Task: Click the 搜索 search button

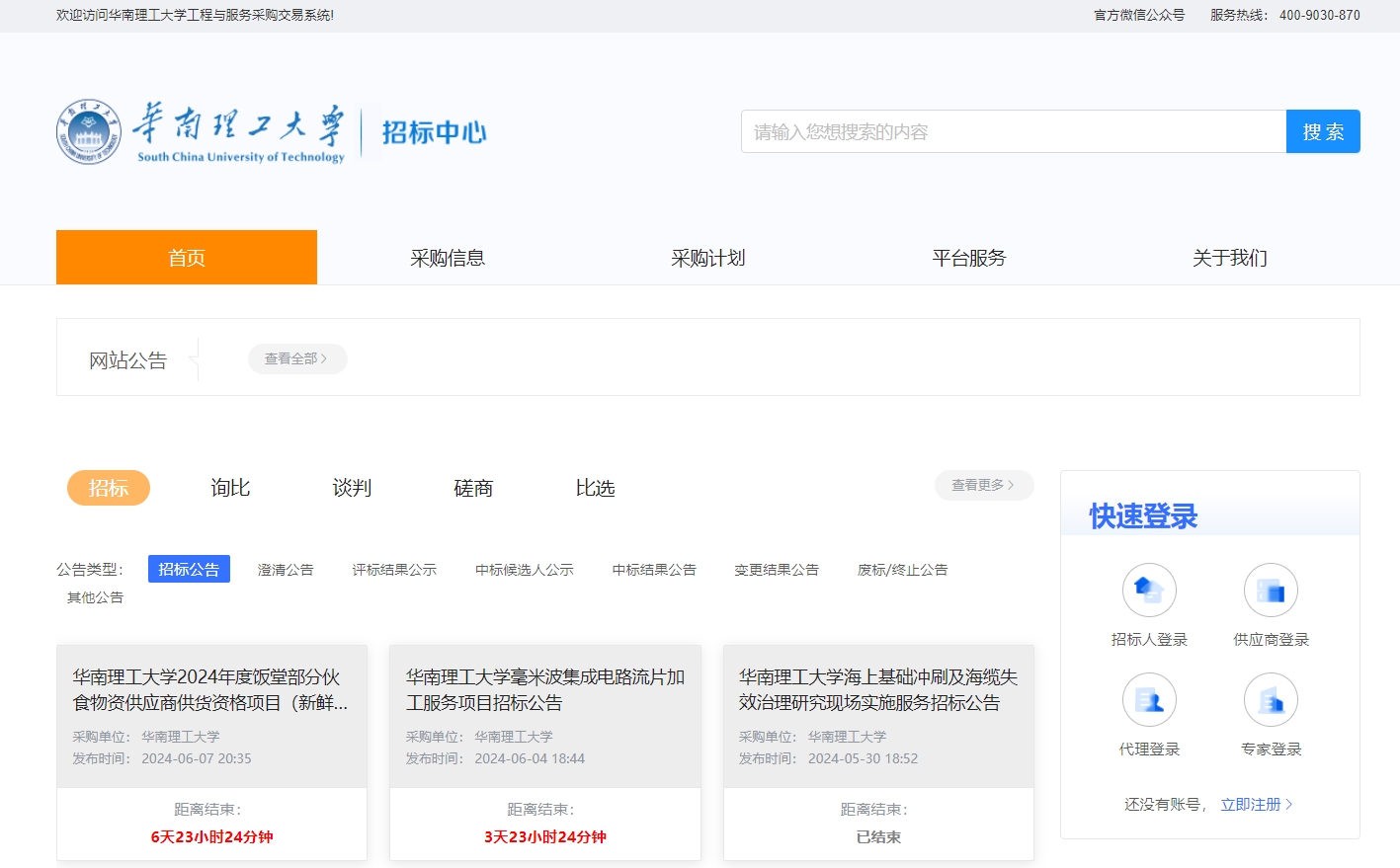Action: 1322,130
